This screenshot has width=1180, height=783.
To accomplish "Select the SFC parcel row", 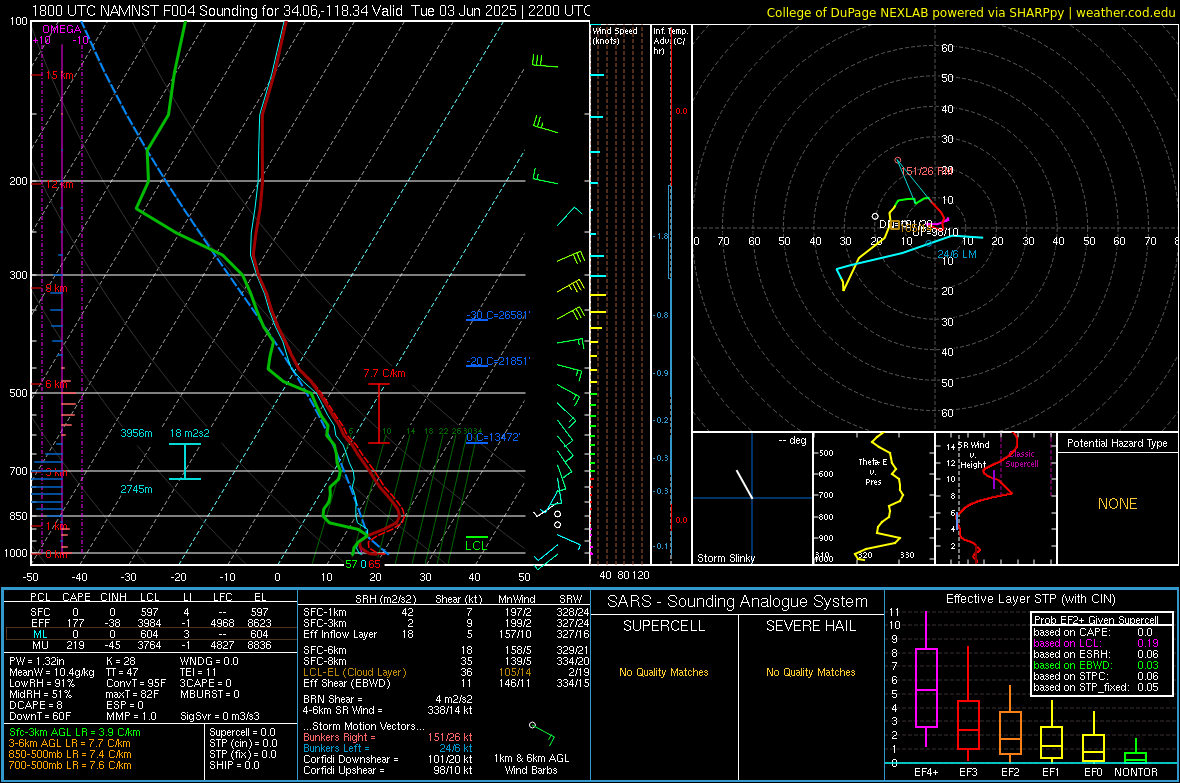I will click(149, 612).
